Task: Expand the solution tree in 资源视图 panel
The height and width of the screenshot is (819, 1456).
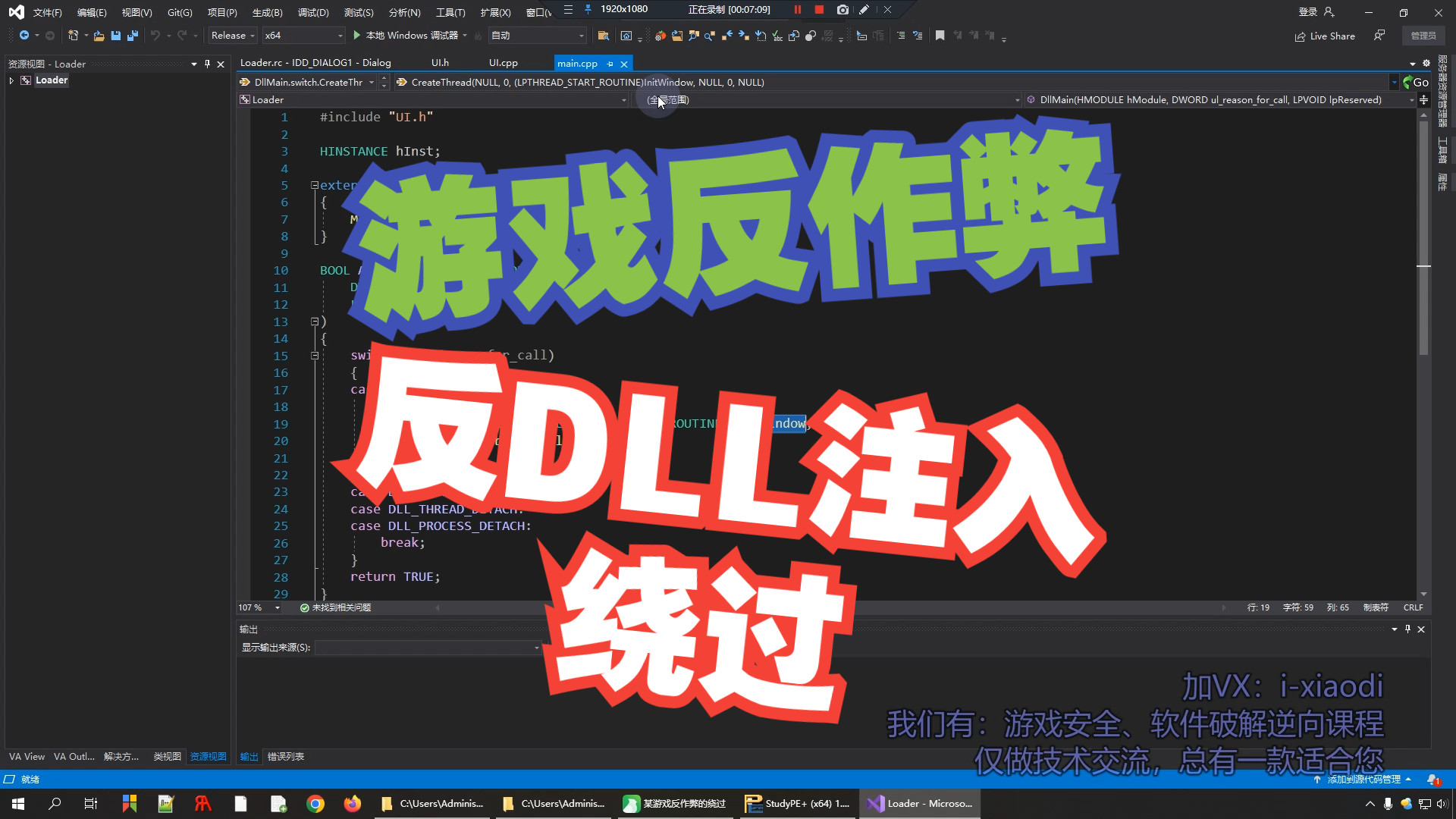Action: pos(8,79)
